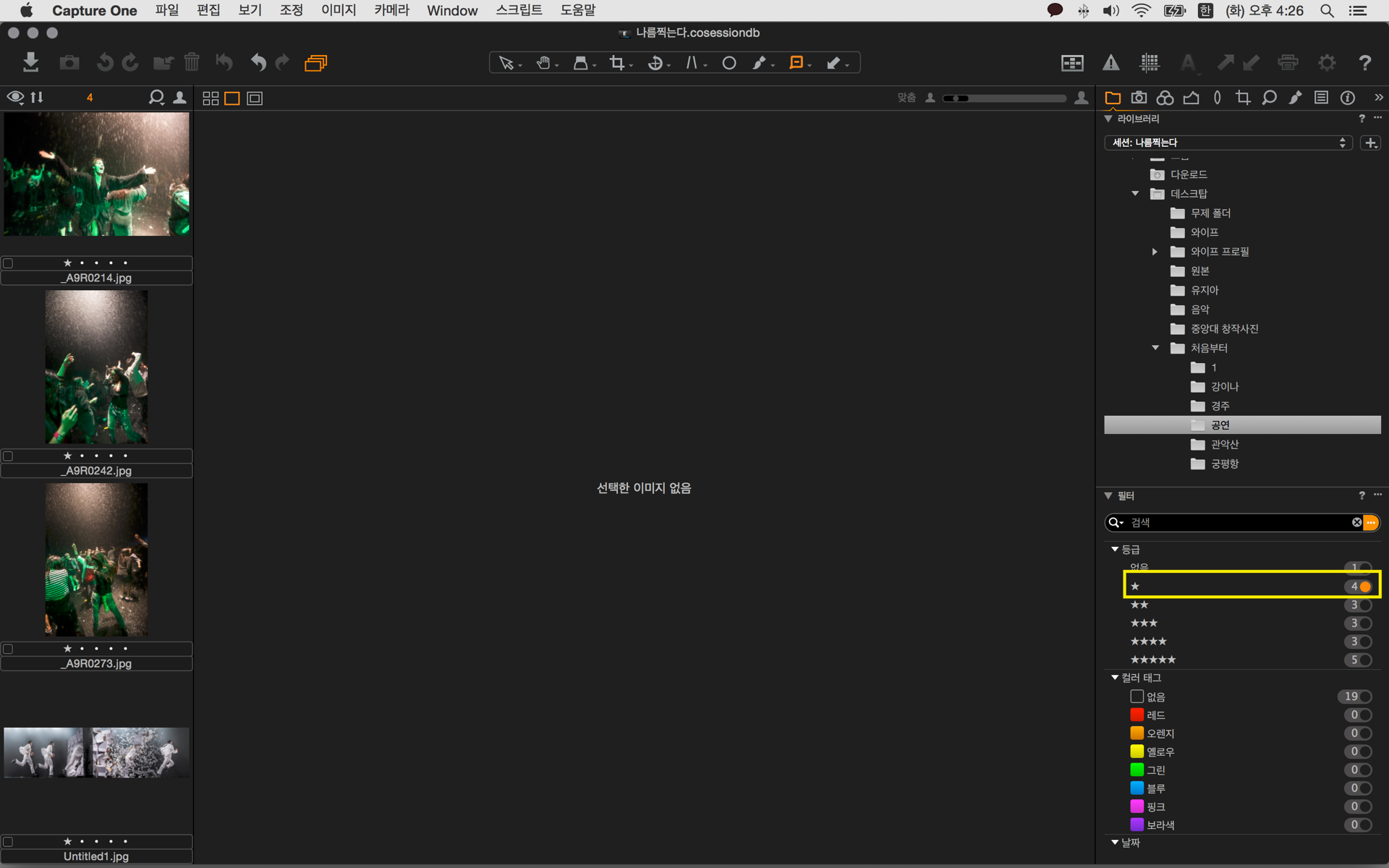Collapse the 처음부터 folder

tap(1155, 348)
